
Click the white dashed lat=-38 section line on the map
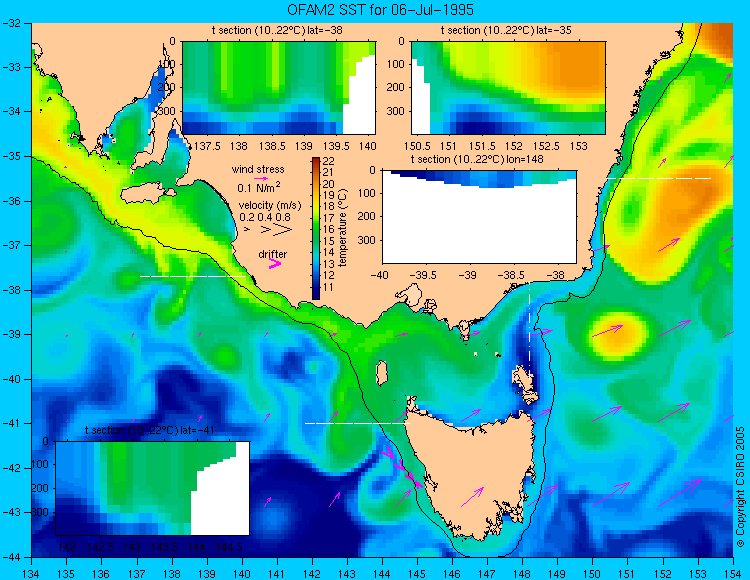coord(192,276)
